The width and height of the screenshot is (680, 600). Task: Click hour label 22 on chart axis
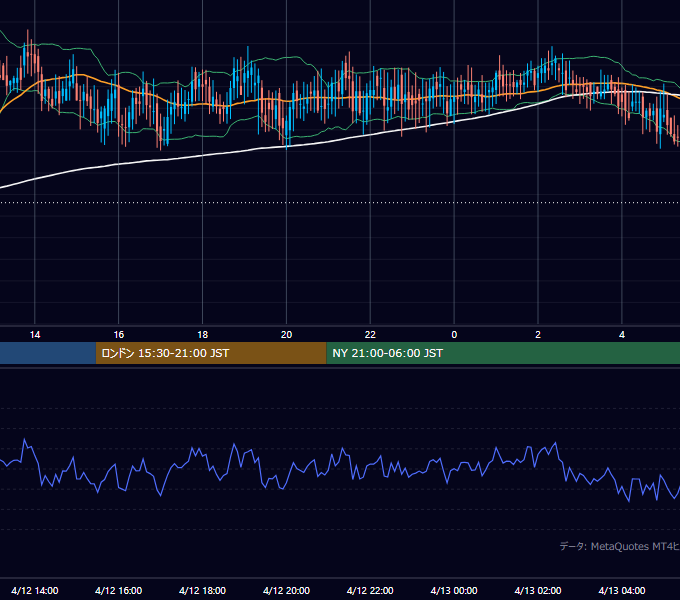(370, 335)
